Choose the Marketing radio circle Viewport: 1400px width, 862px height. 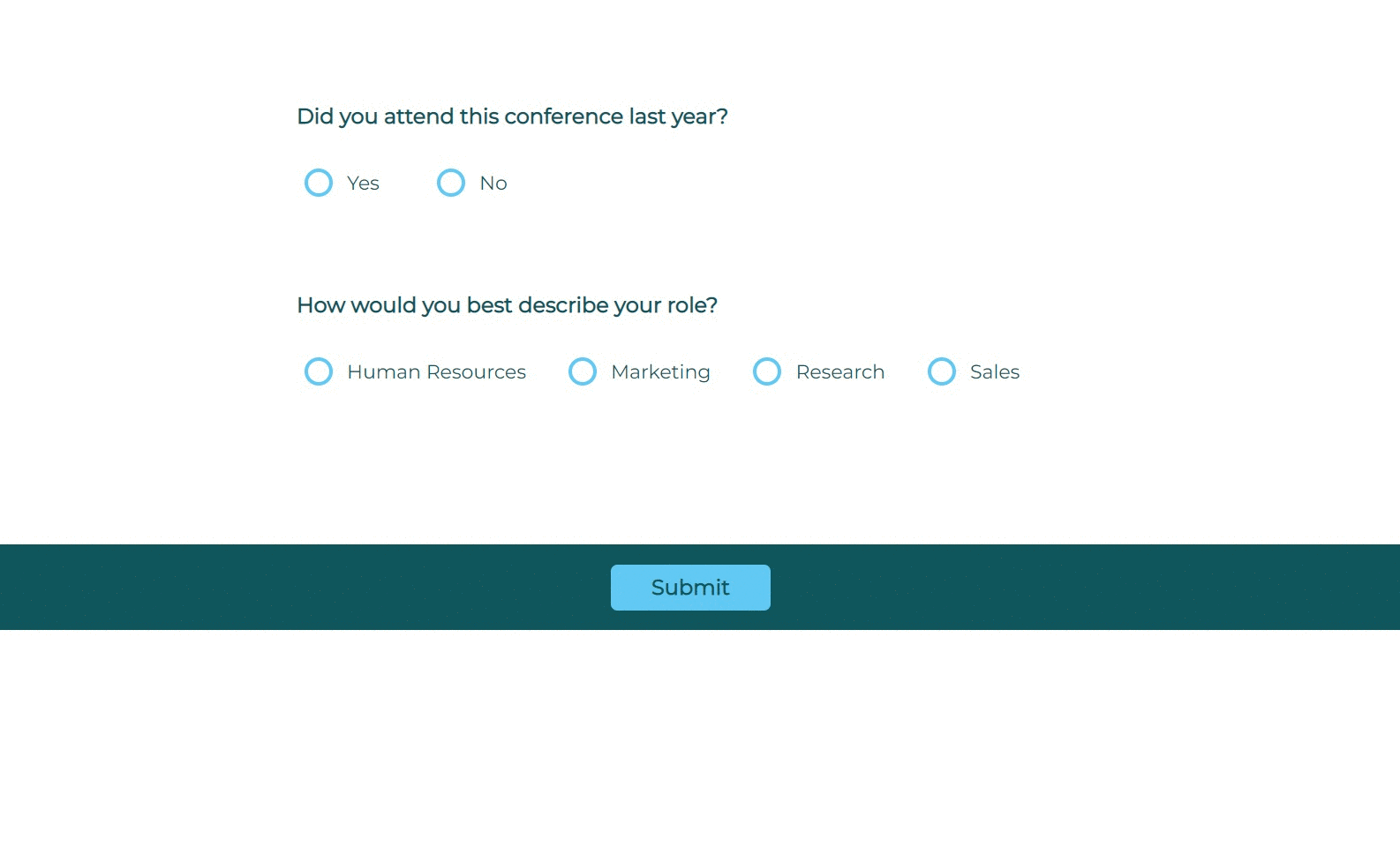[583, 371]
